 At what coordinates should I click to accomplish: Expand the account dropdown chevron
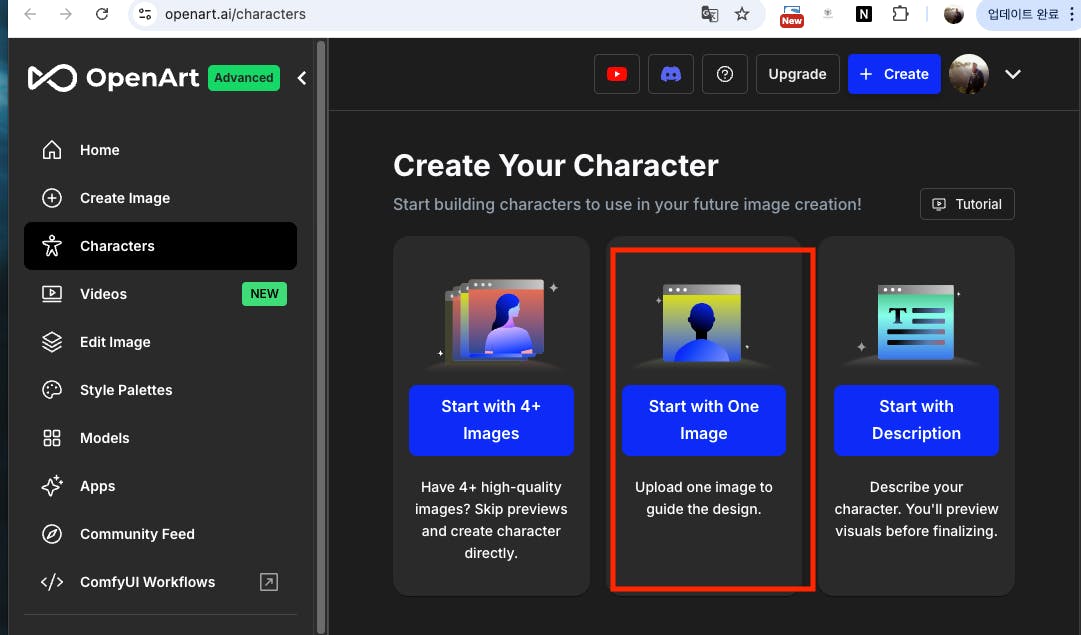1012,74
